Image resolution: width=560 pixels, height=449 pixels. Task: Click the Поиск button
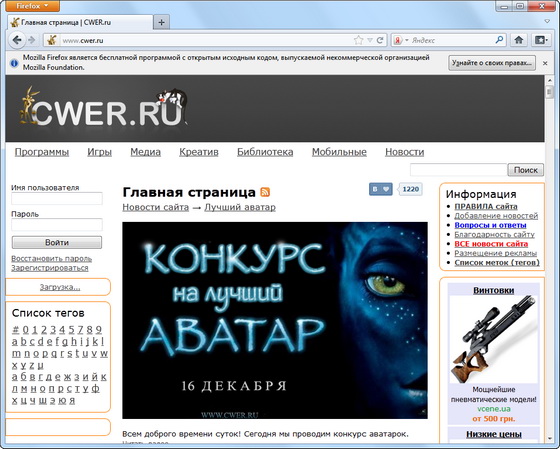click(x=526, y=170)
